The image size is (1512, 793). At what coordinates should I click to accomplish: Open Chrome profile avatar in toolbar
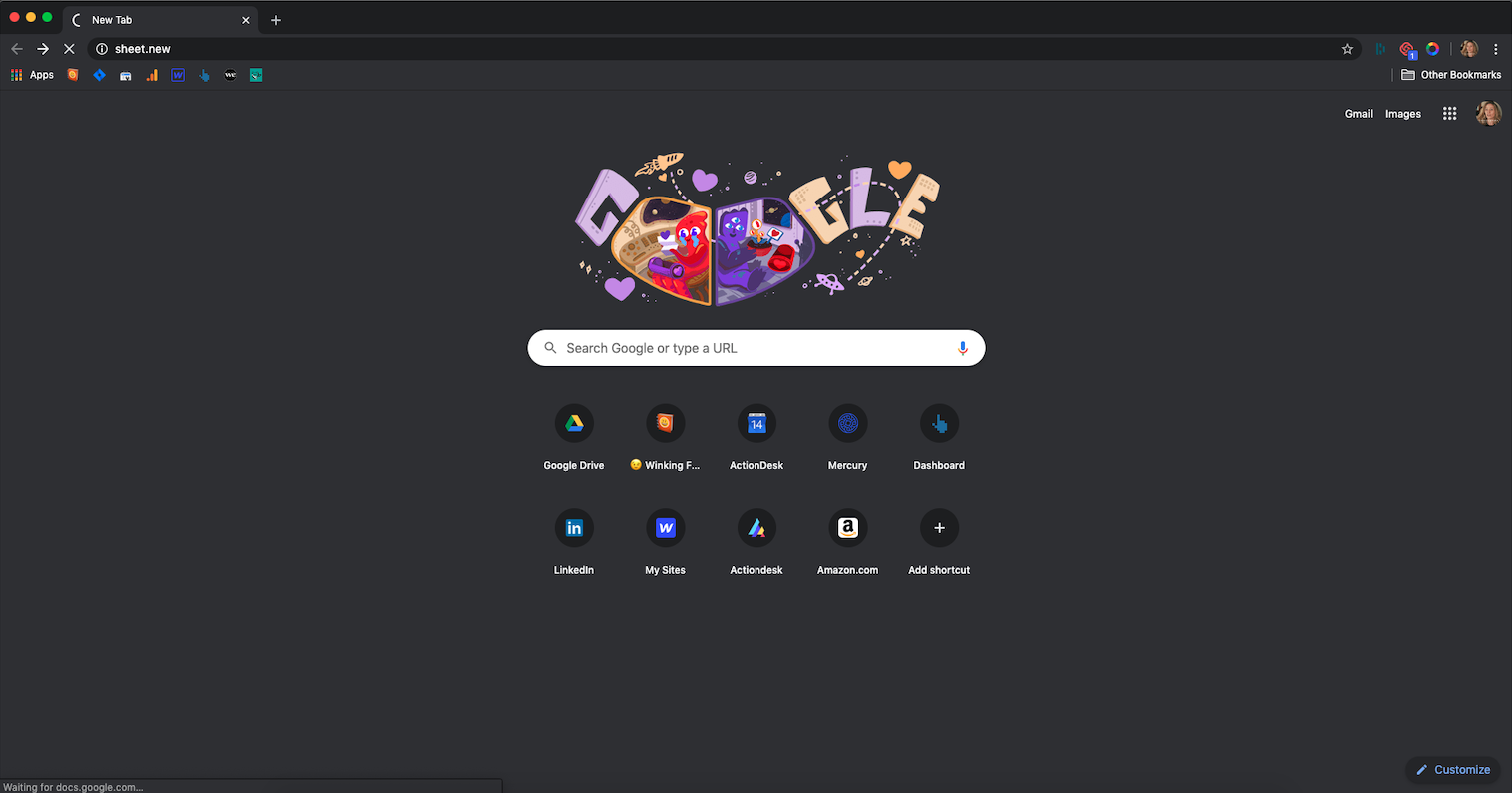(1469, 49)
